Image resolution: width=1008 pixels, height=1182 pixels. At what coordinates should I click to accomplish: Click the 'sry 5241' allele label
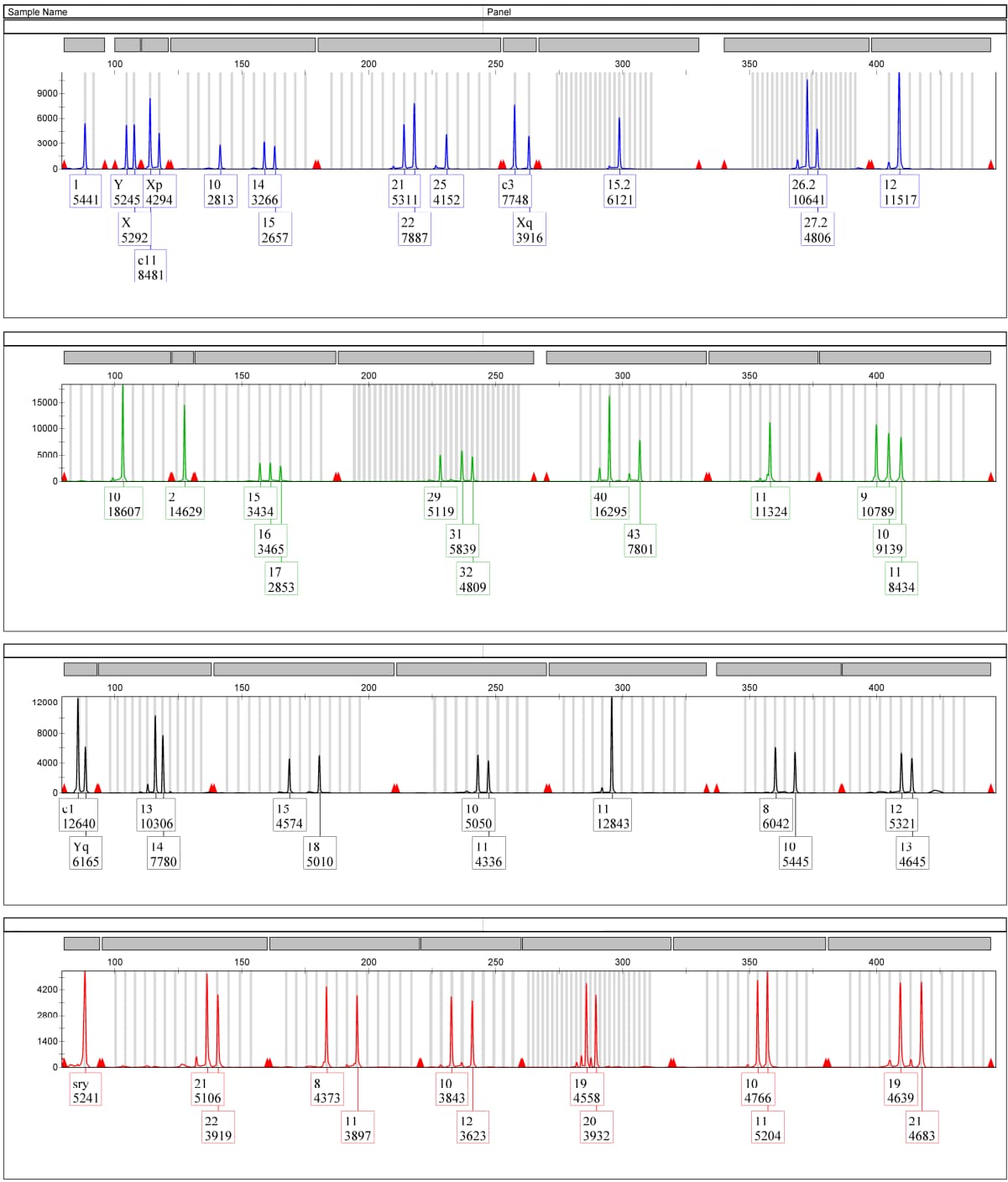coord(86,1090)
